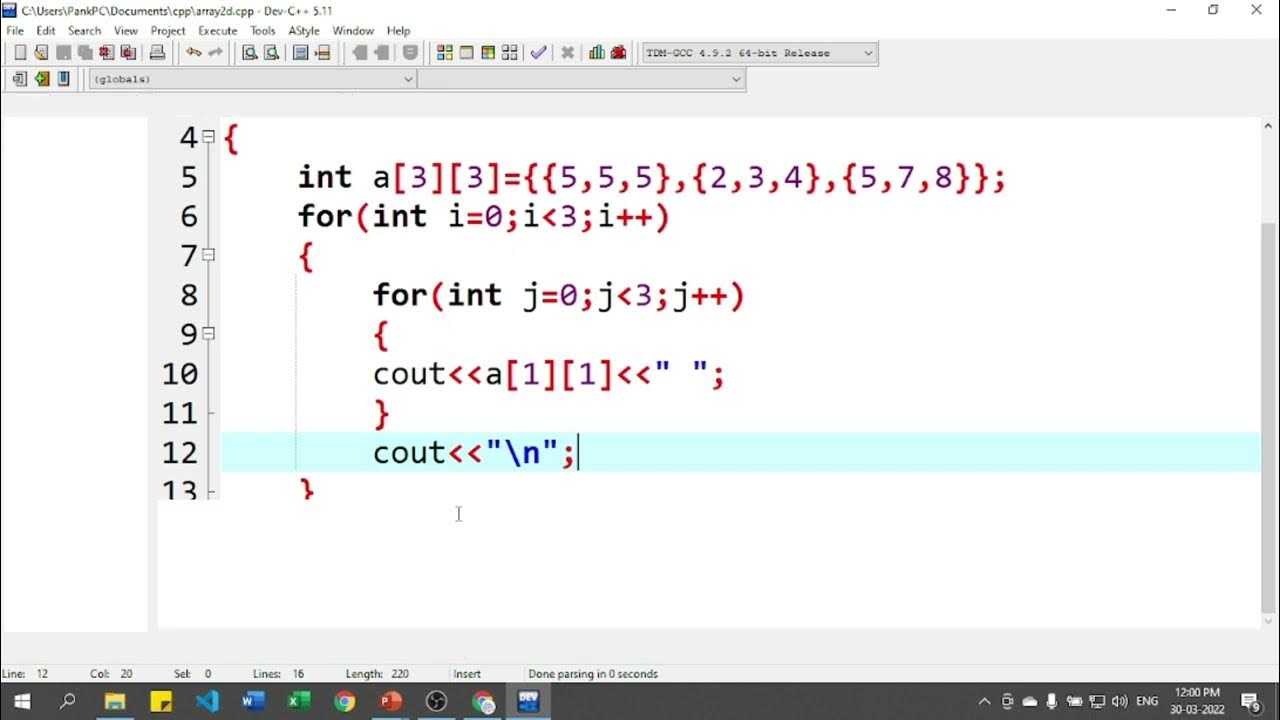This screenshot has width=1280, height=720.
Task: Collapse the code block on line 7
Action: 208,255
